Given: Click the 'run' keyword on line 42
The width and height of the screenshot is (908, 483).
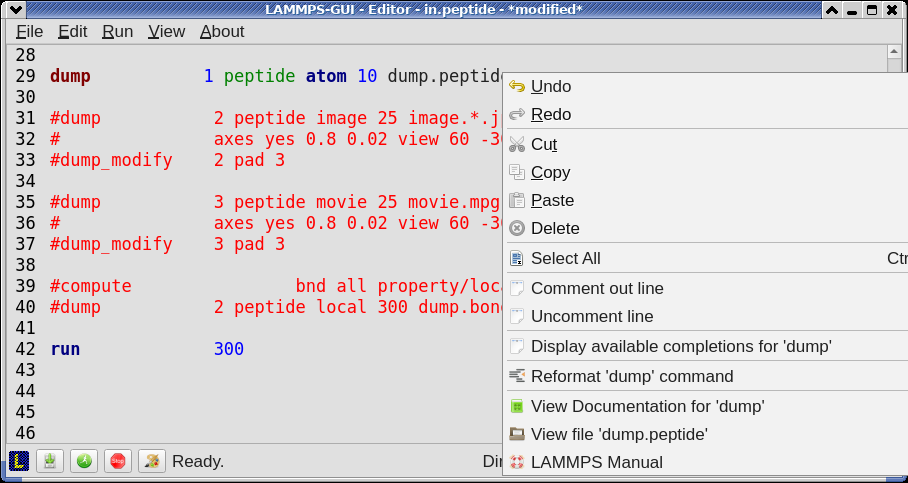Looking at the screenshot, I should coord(65,349).
